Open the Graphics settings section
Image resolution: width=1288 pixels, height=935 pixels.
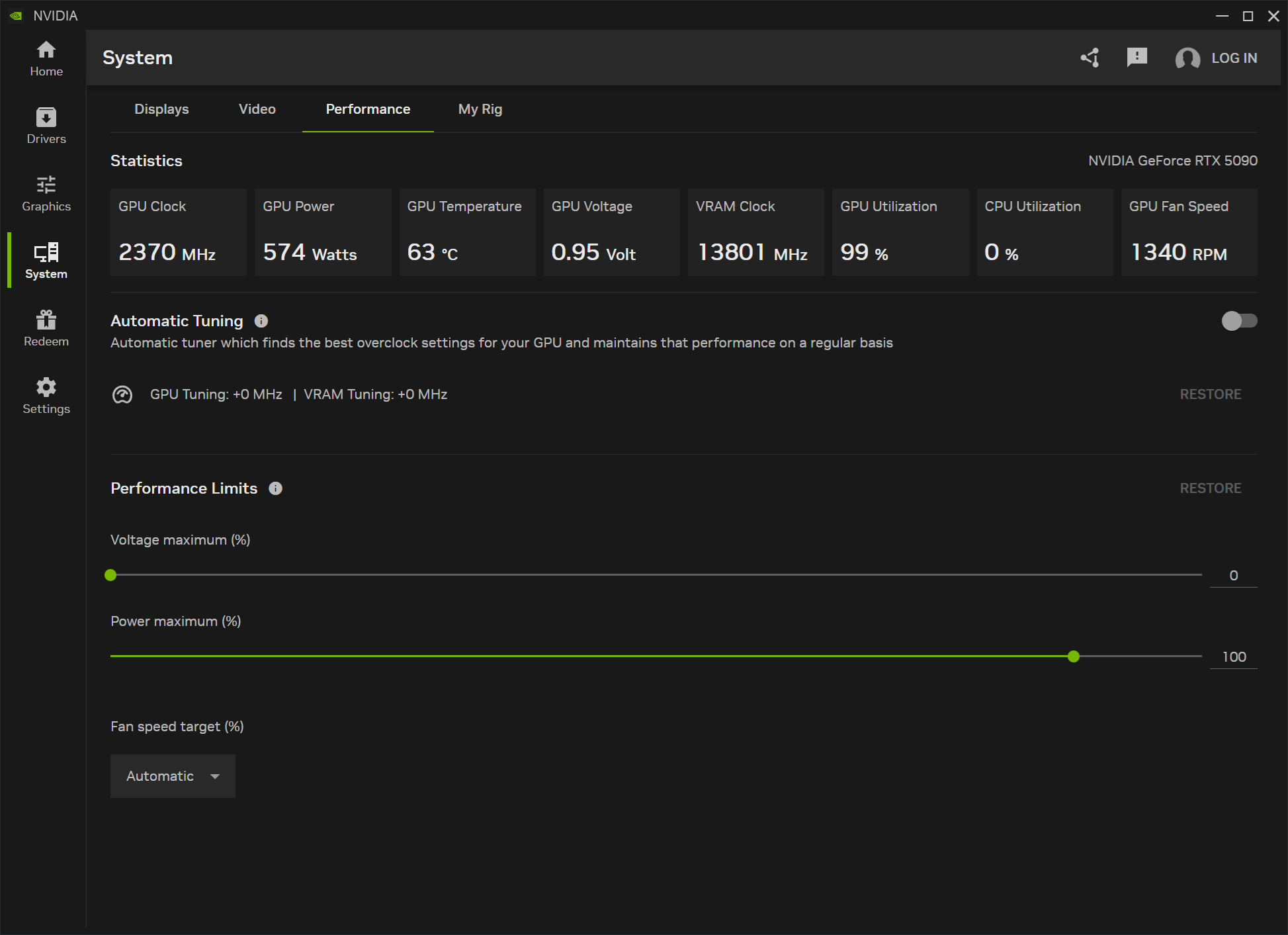(x=46, y=193)
